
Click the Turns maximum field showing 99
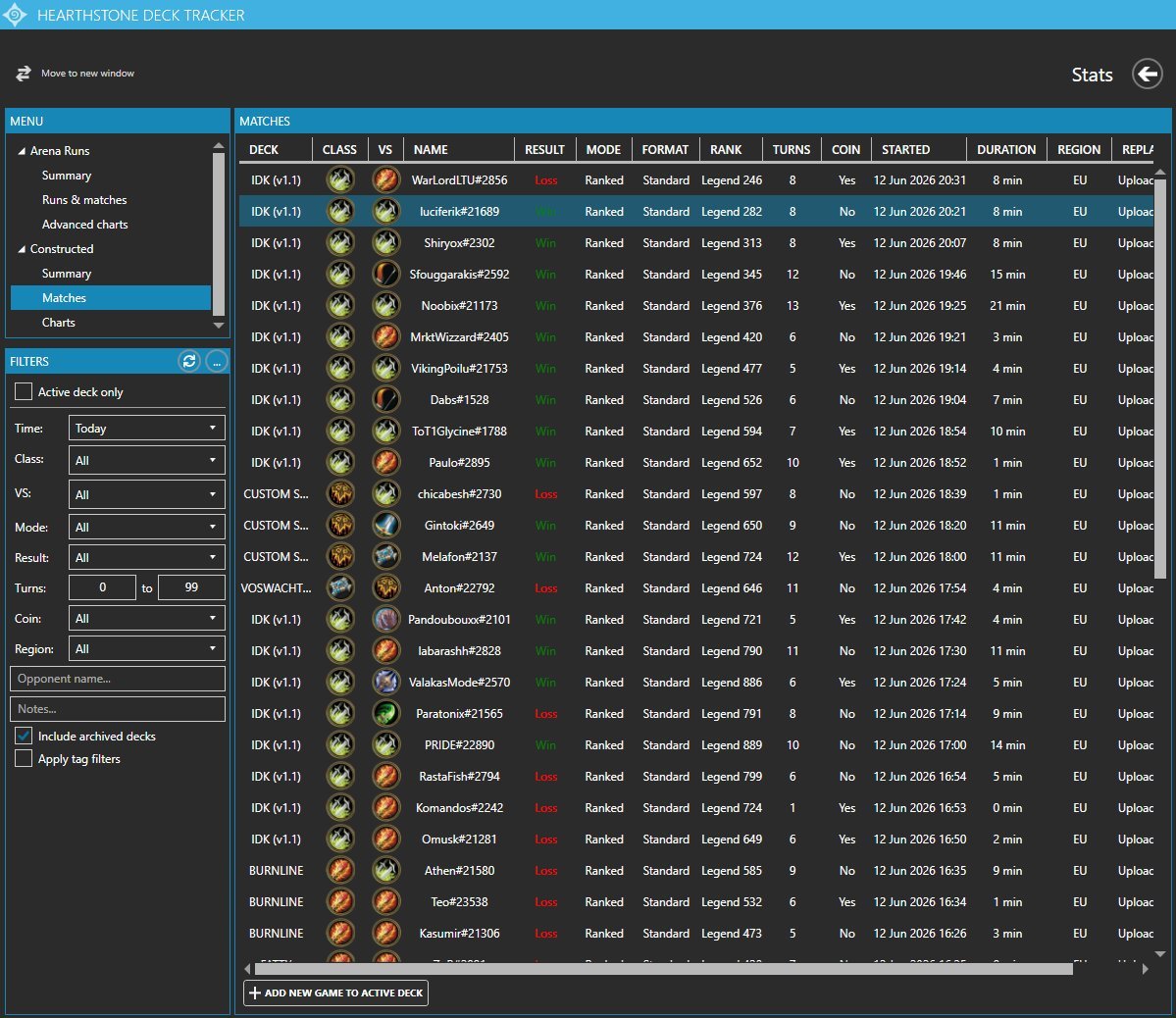click(191, 587)
